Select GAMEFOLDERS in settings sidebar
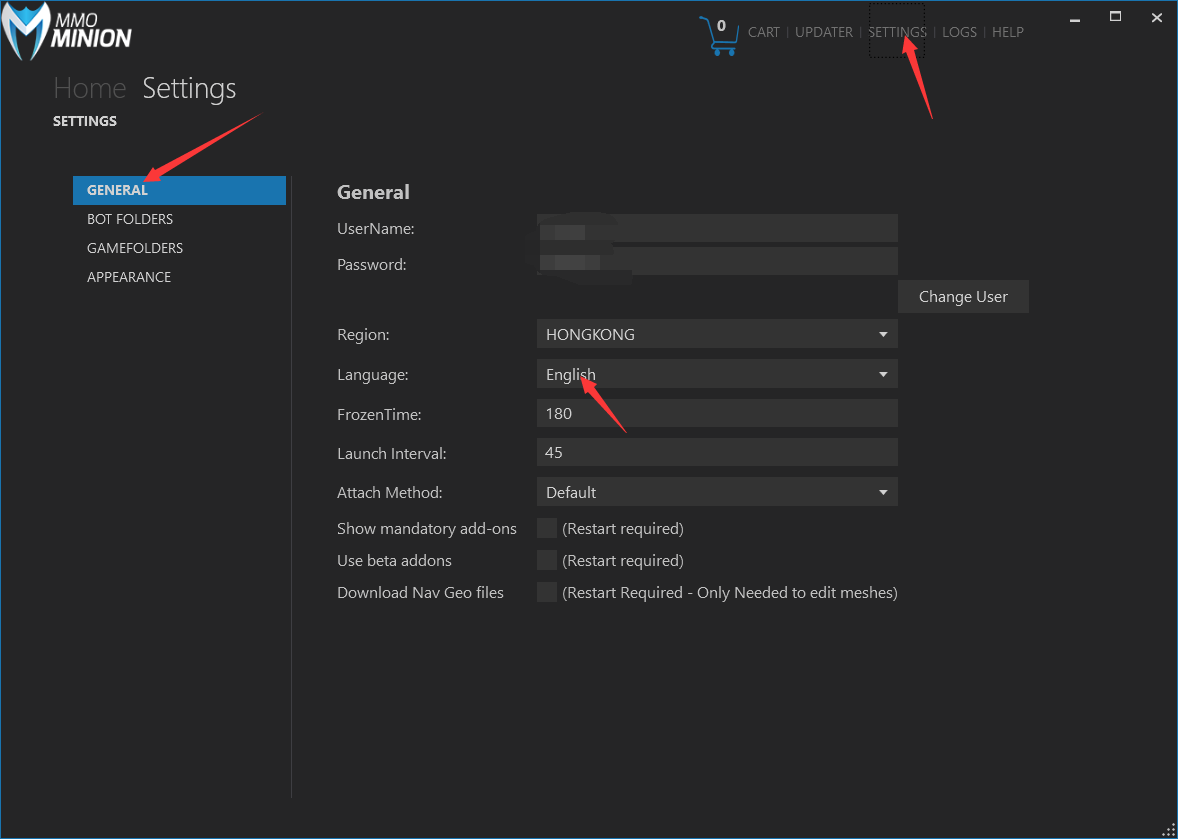The height and width of the screenshot is (839, 1178). click(135, 248)
